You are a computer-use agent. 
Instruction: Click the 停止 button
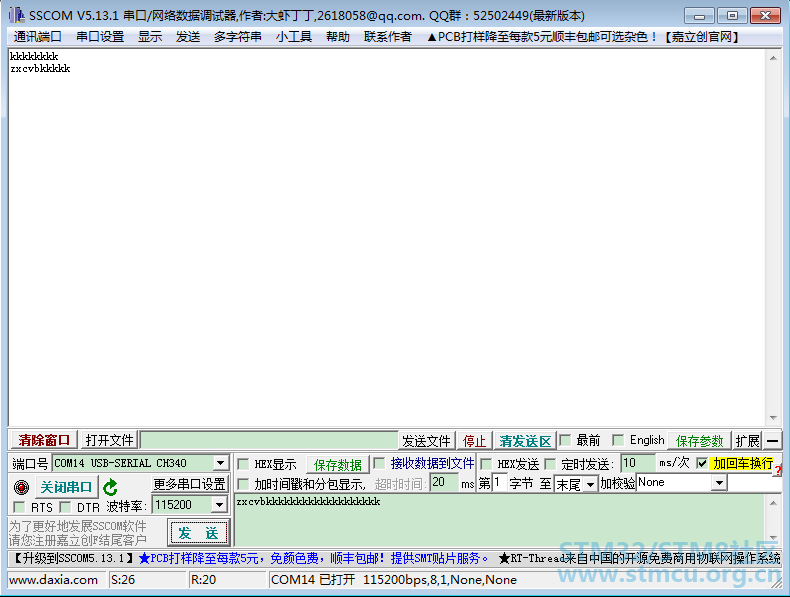[474, 441]
